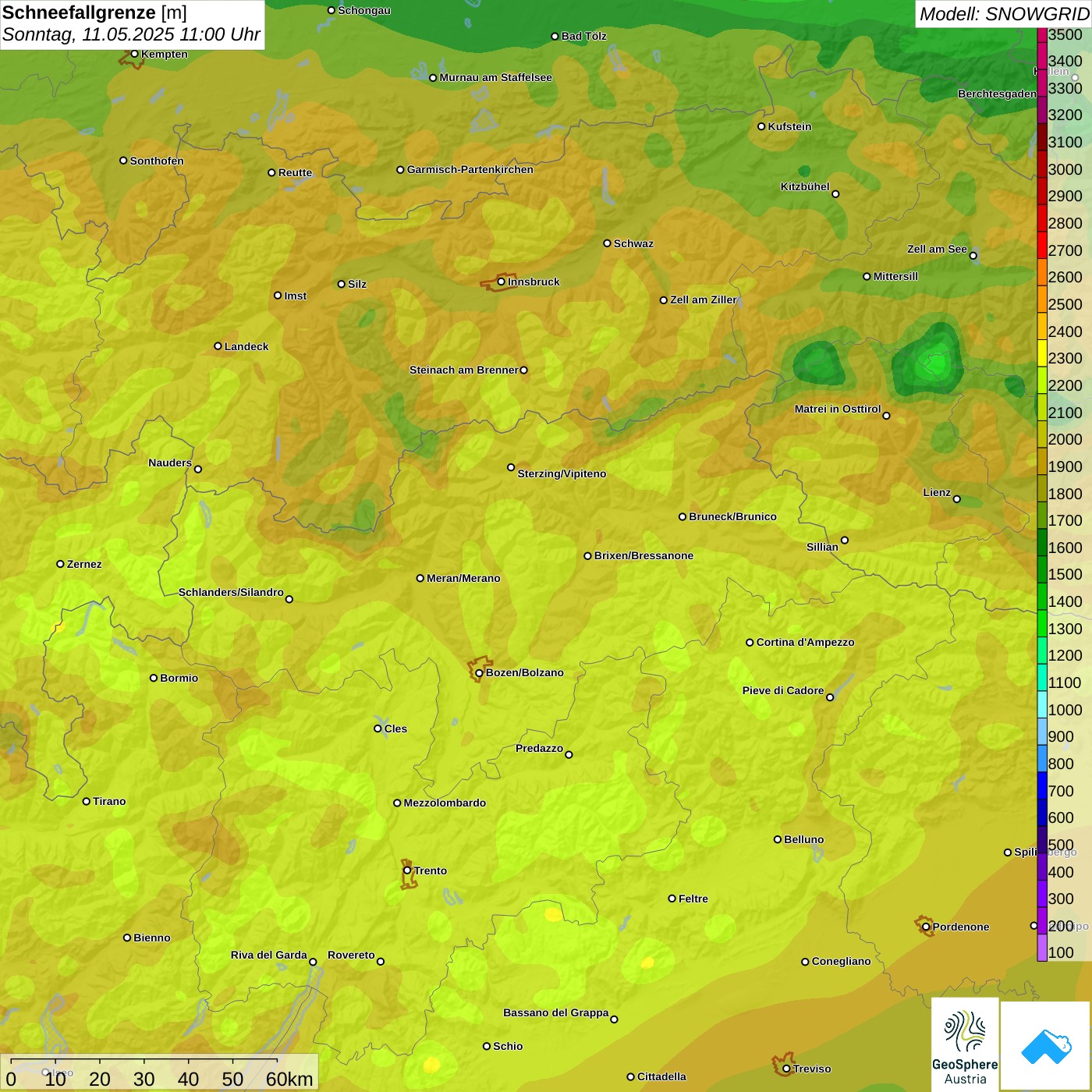Click the 'Garmisch-Partenkirchen' label
Screen dimensions: 1092x1092
click(470, 169)
